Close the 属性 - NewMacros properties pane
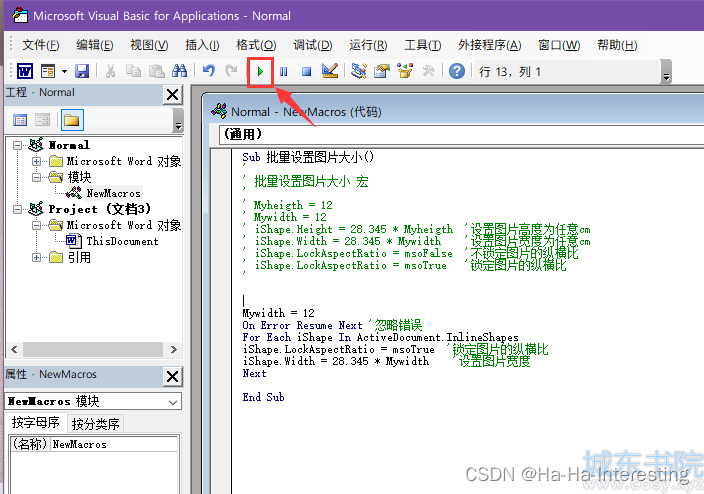Image resolution: width=704 pixels, height=494 pixels. [173, 376]
